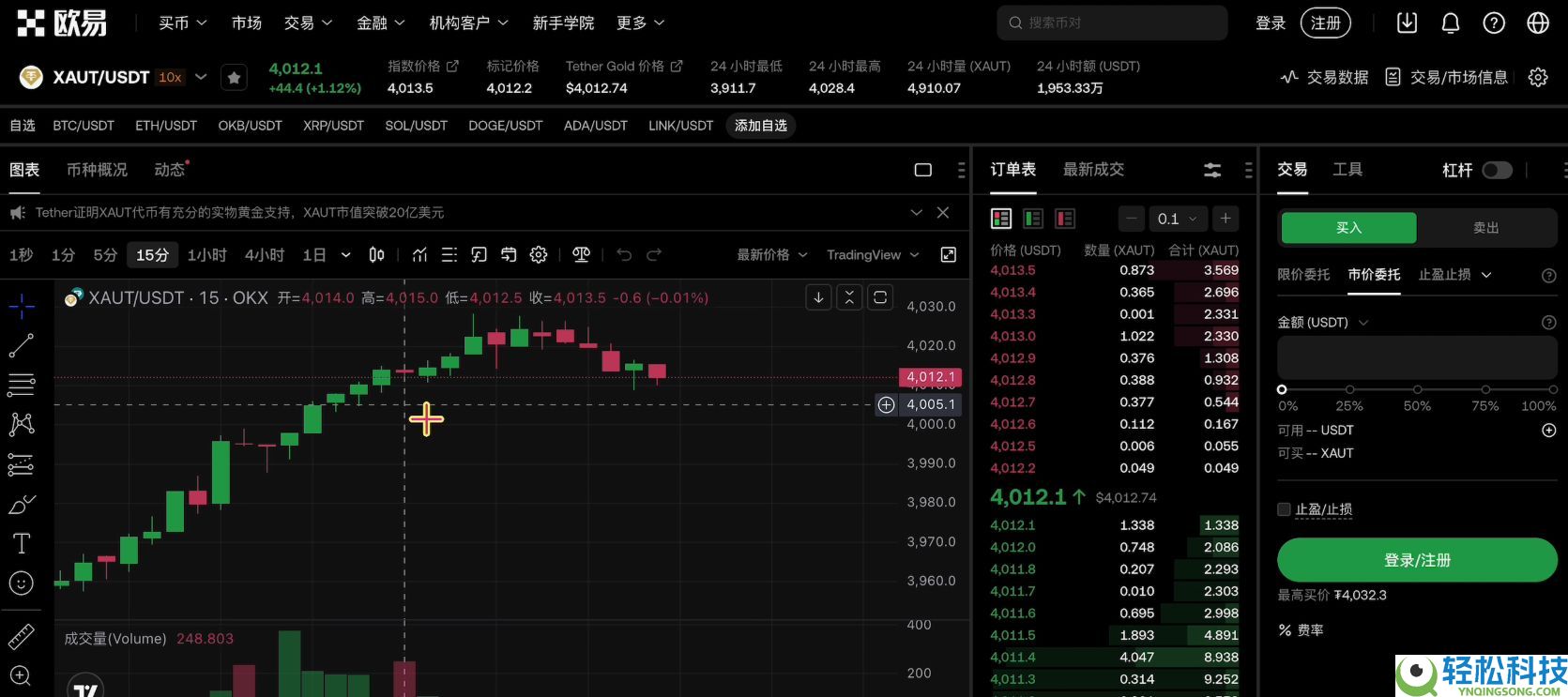
Task: Click the 注册 button in header
Action: tap(1326, 23)
